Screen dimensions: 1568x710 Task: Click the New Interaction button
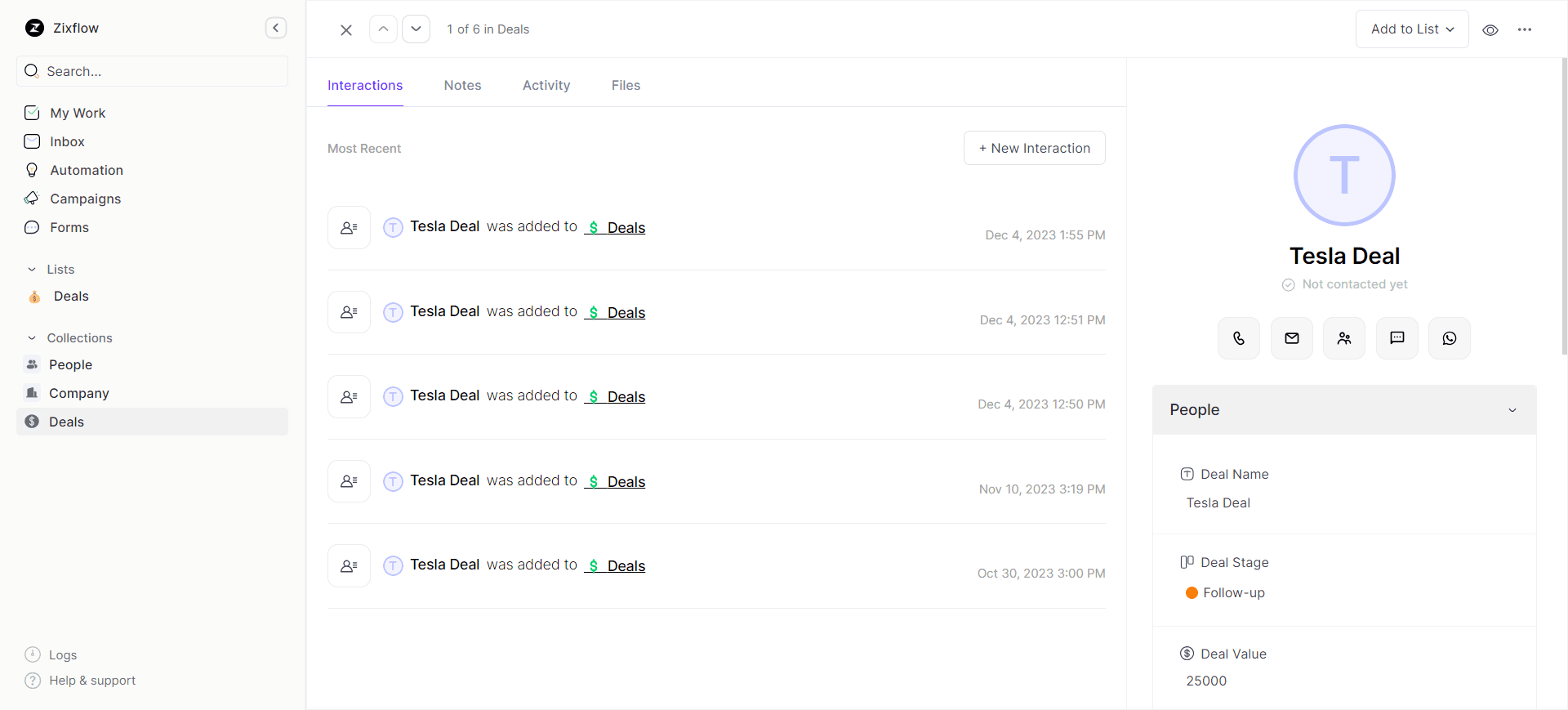click(1034, 148)
